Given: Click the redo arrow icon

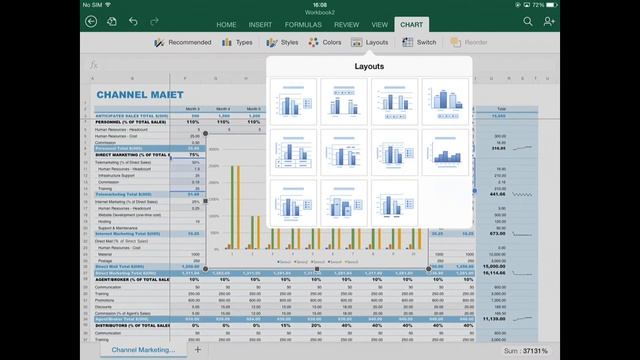Looking at the screenshot, I should click(x=154, y=21).
